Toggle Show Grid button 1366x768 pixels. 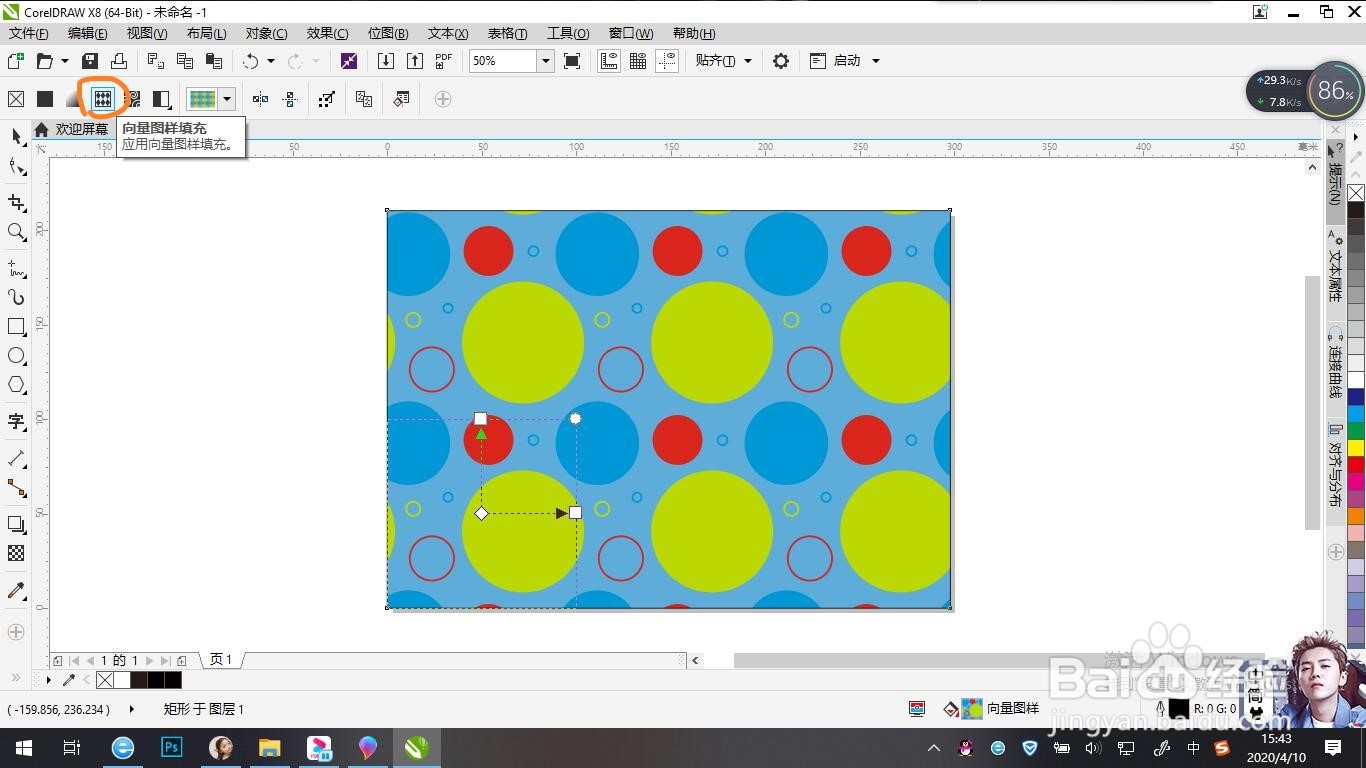pyautogui.click(x=638, y=61)
